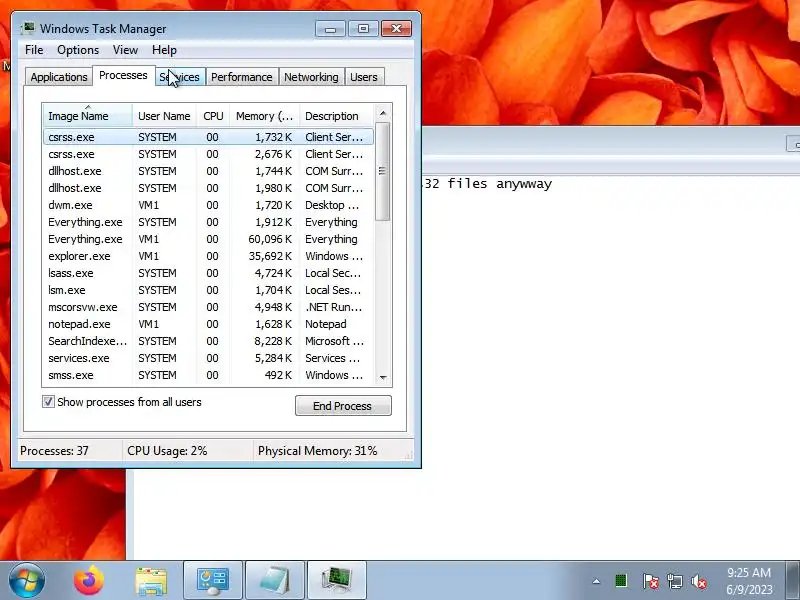Click the End Process button

coord(343,406)
